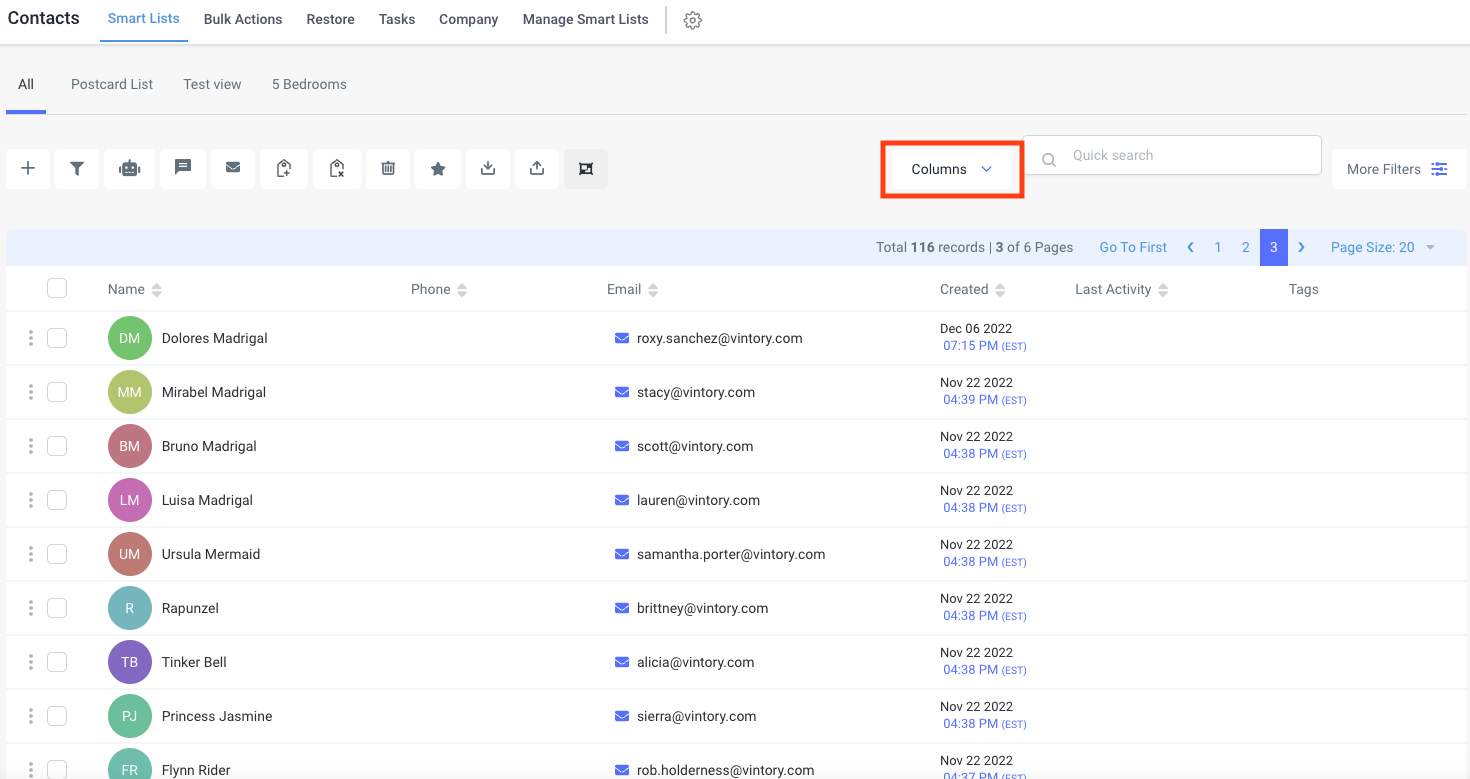This screenshot has width=1470, height=779.
Task: Open the More Filters button
Action: point(1399,169)
